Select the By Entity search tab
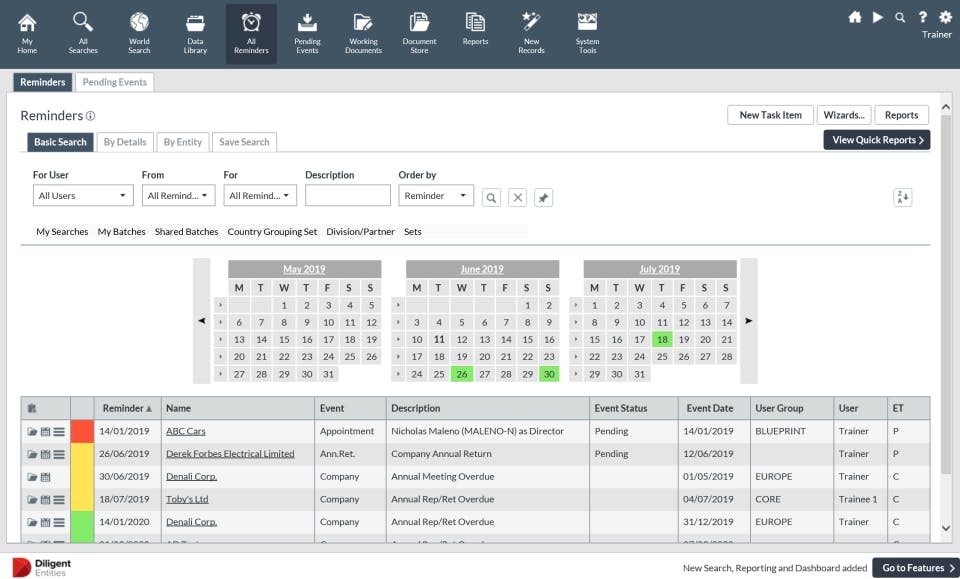960x579 pixels. click(x=182, y=142)
